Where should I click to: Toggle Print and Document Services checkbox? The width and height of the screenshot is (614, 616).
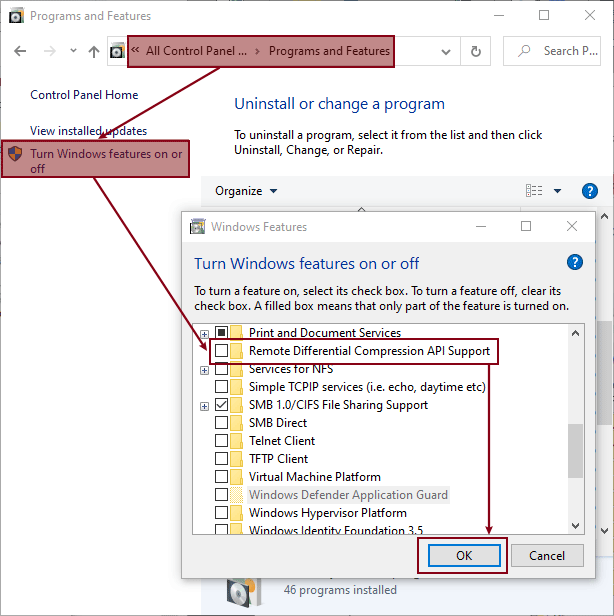pos(222,332)
